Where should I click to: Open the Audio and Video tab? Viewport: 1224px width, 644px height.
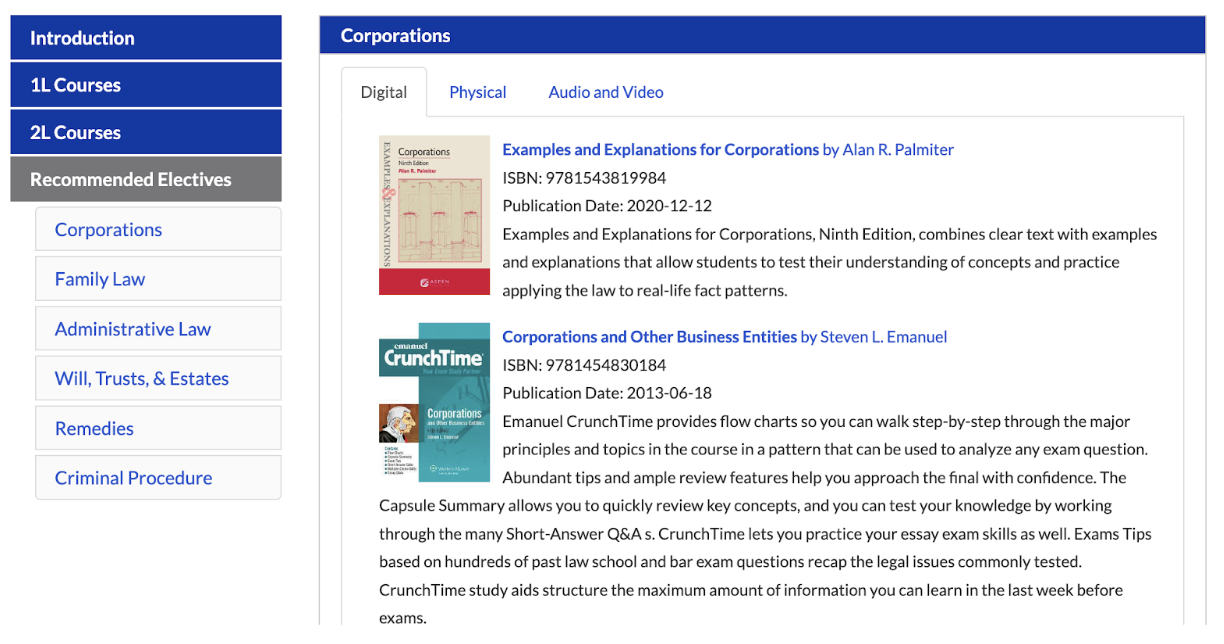click(x=606, y=92)
